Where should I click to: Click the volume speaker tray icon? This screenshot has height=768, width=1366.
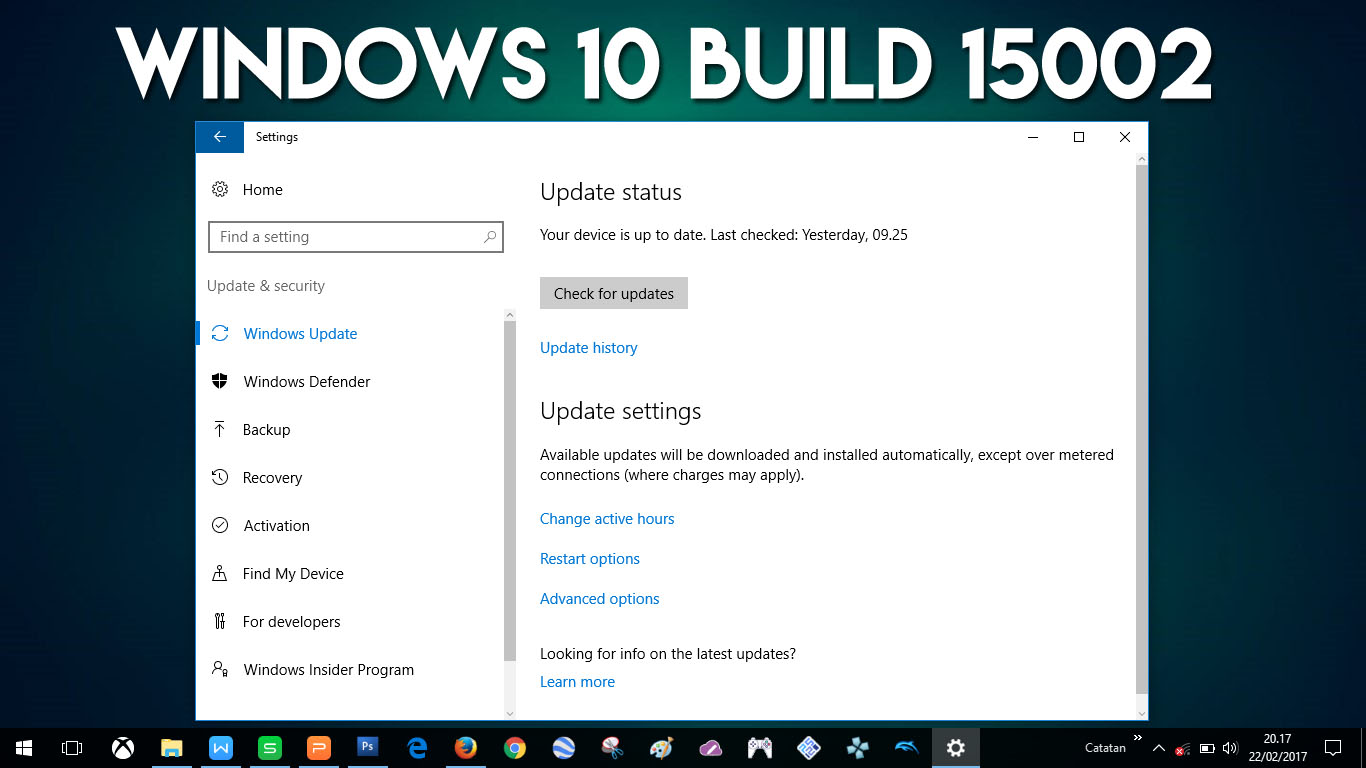click(1231, 748)
